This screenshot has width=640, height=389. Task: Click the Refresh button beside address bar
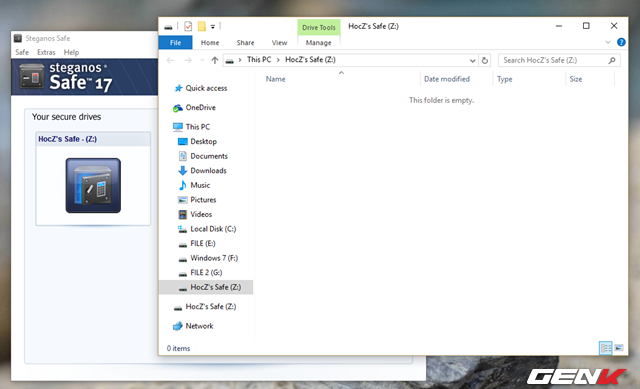click(484, 60)
